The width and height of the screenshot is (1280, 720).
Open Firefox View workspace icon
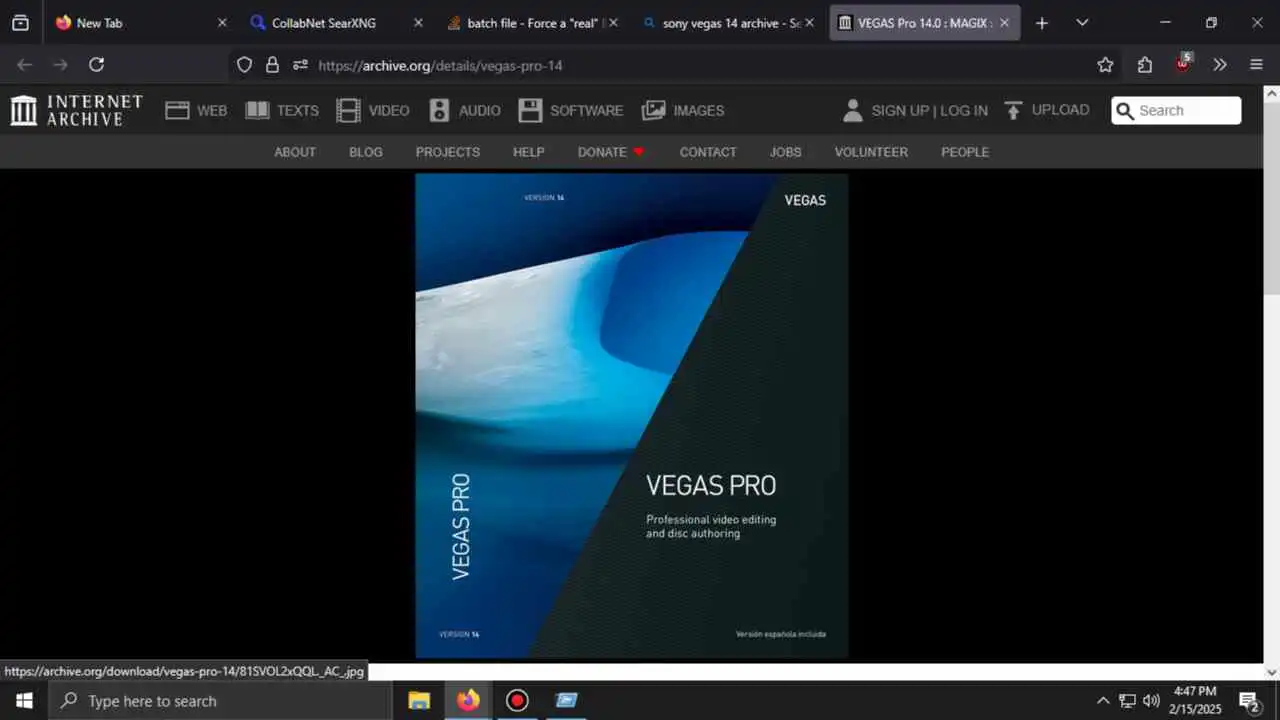(20, 22)
